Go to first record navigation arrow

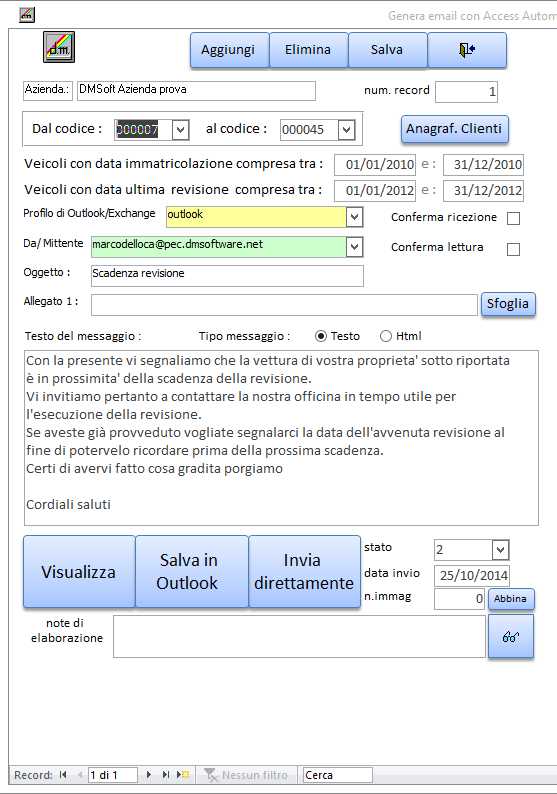pyautogui.click(x=63, y=774)
